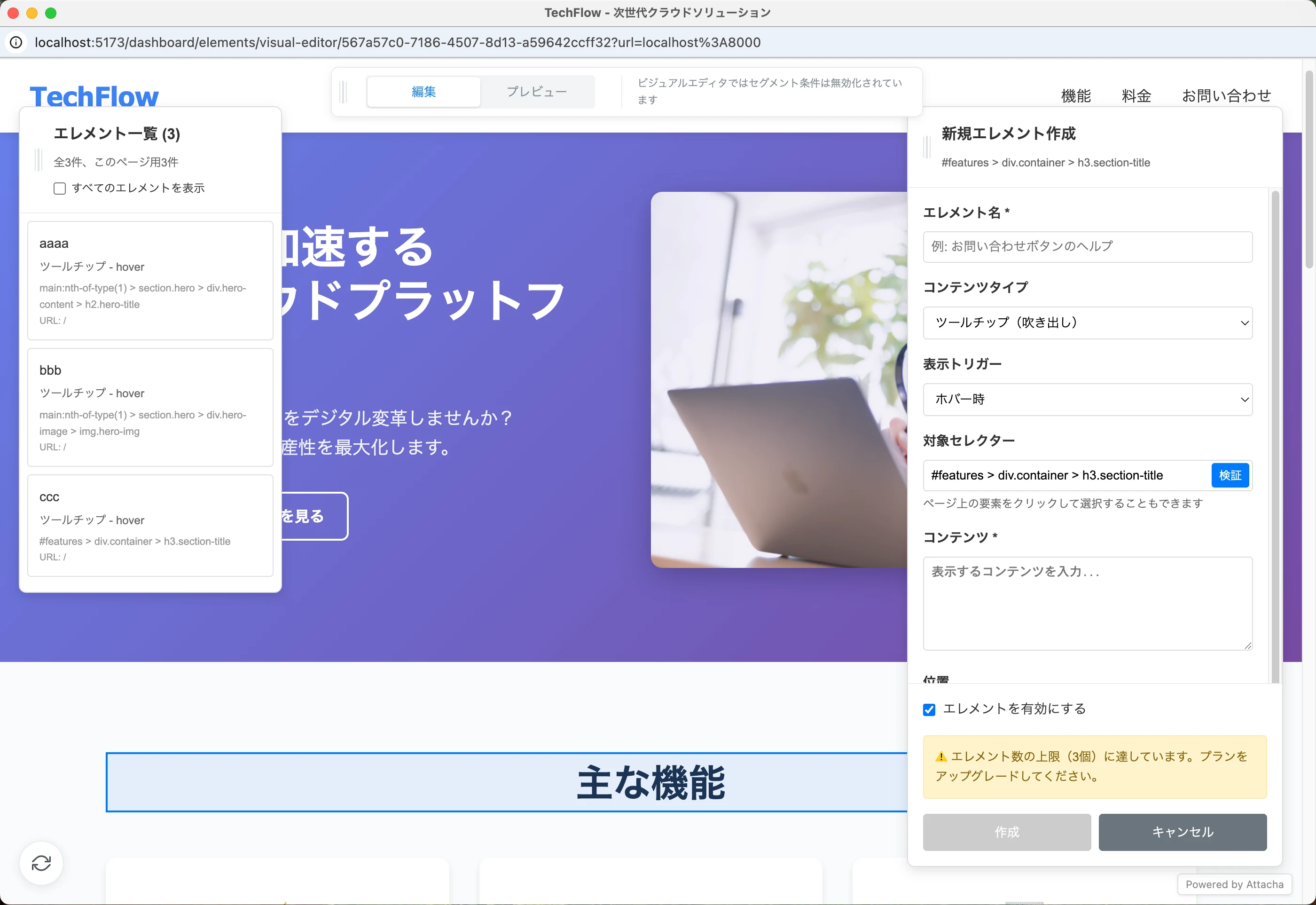The image size is (1316, 905).
Task: Uncheck エレメントを有効にする checkbox
Action: pyautogui.click(x=929, y=709)
